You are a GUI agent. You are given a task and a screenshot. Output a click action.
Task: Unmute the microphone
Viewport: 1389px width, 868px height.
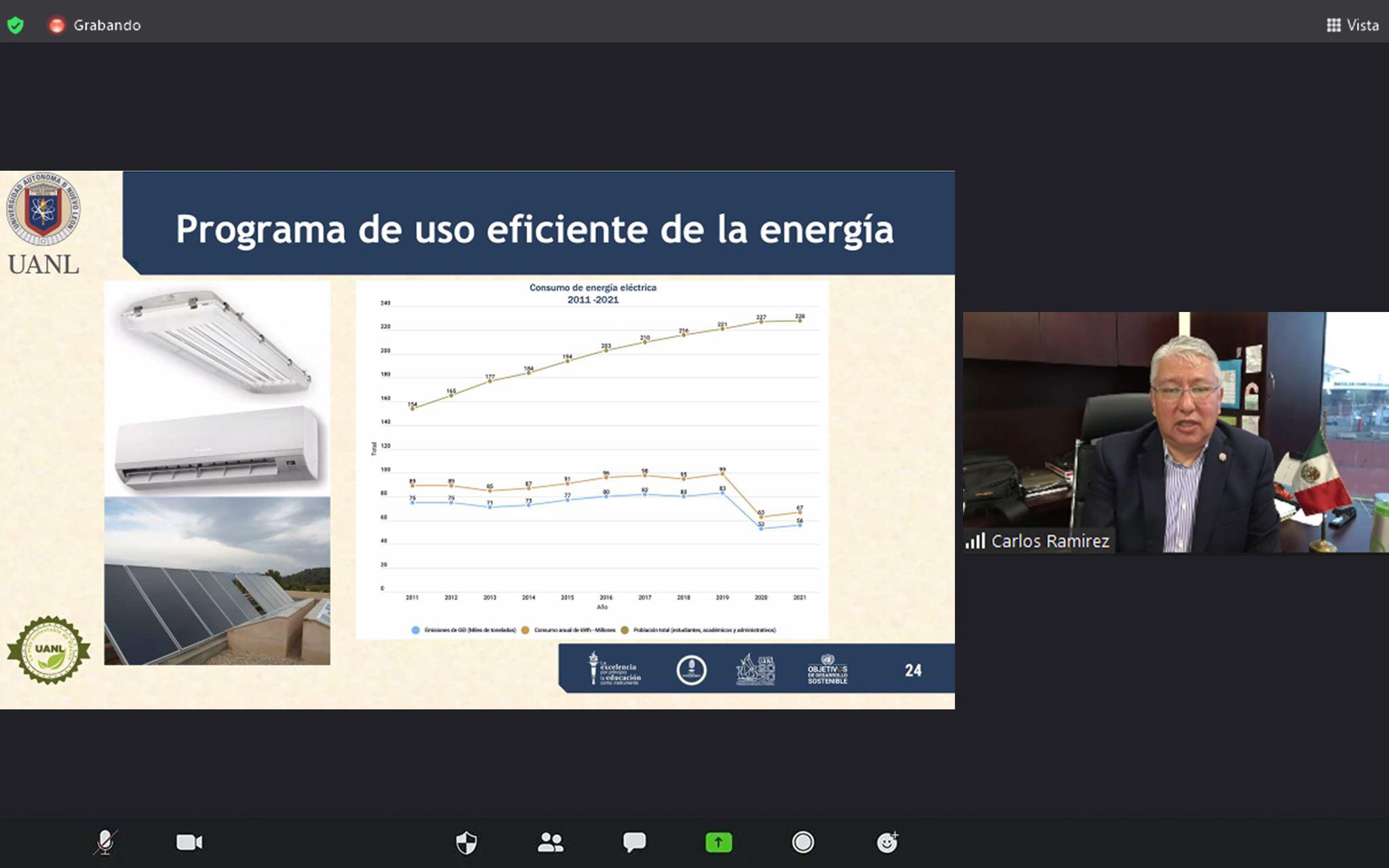105,842
